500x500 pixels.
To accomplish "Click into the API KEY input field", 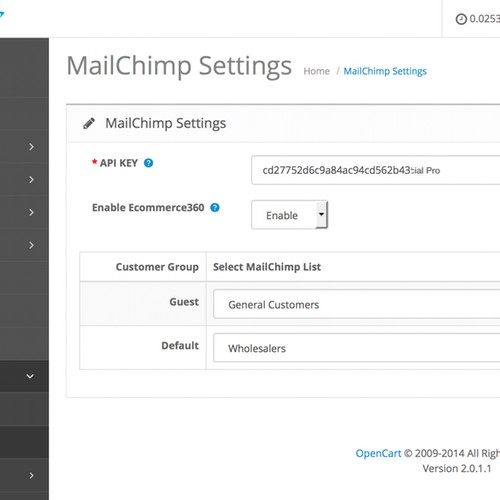I will tap(376, 170).
